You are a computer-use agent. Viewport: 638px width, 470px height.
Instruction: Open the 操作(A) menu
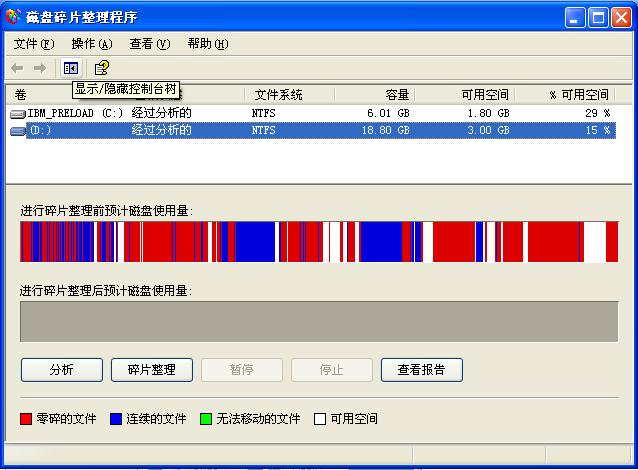[x=91, y=44]
